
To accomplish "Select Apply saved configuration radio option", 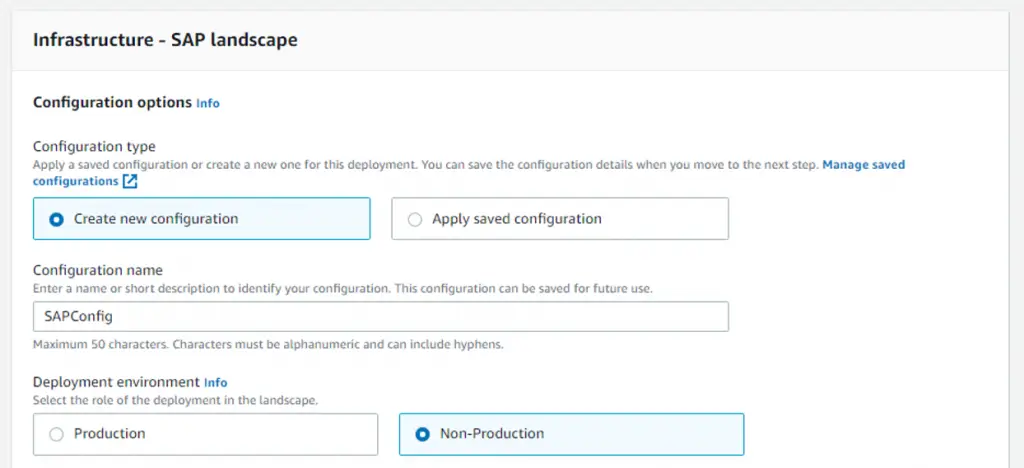I will (560, 219).
